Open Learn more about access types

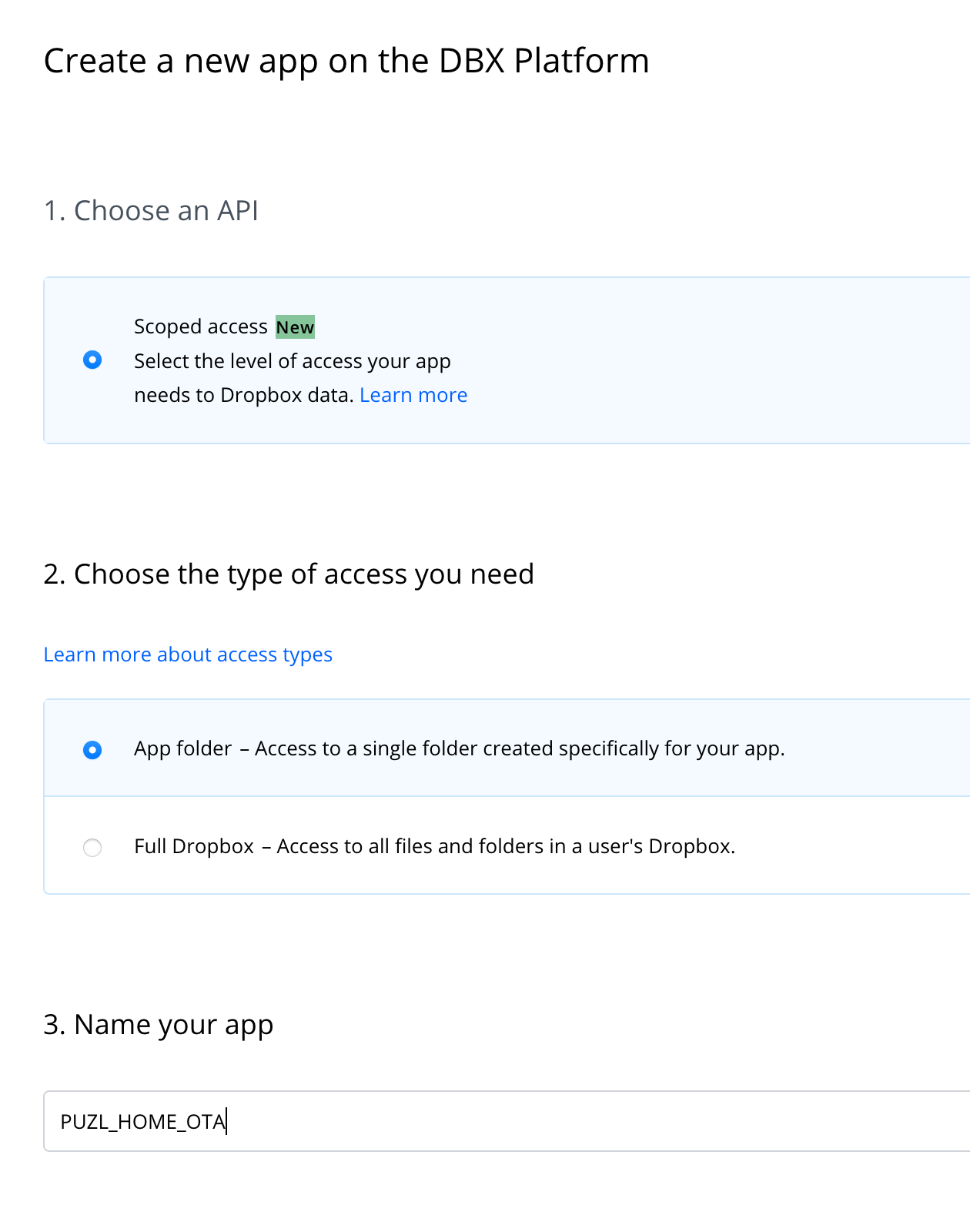(x=188, y=654)
